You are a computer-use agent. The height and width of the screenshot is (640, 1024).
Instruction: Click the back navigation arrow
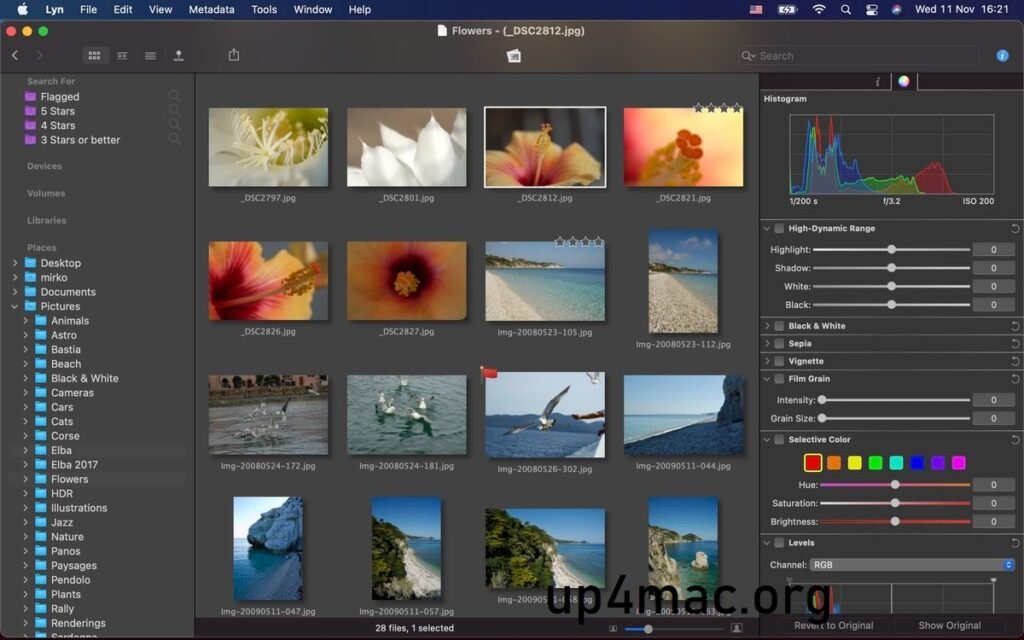(14, 56)
